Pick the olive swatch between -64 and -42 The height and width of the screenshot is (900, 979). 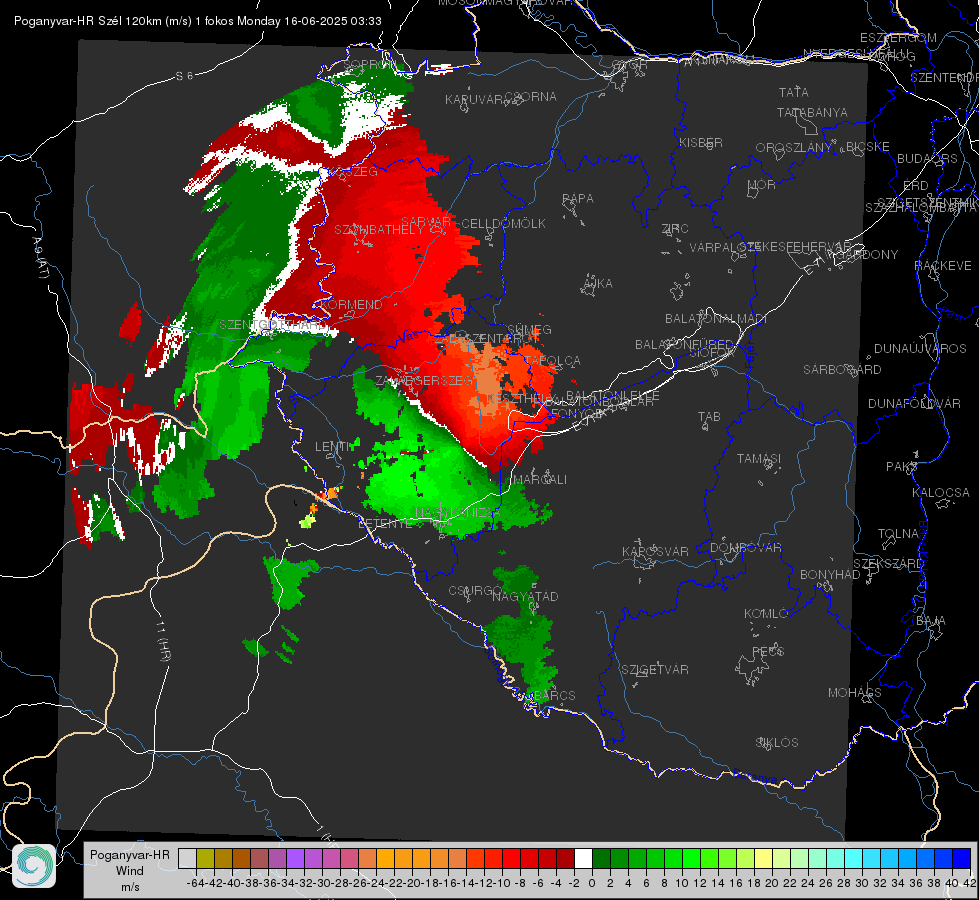coord(205,858)
